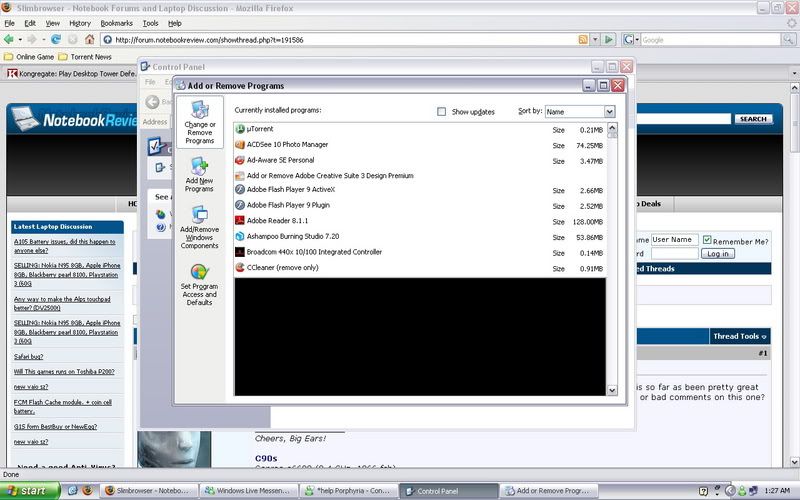Click the Log in button
Screen dimensions: 800x500
point(718,254)
